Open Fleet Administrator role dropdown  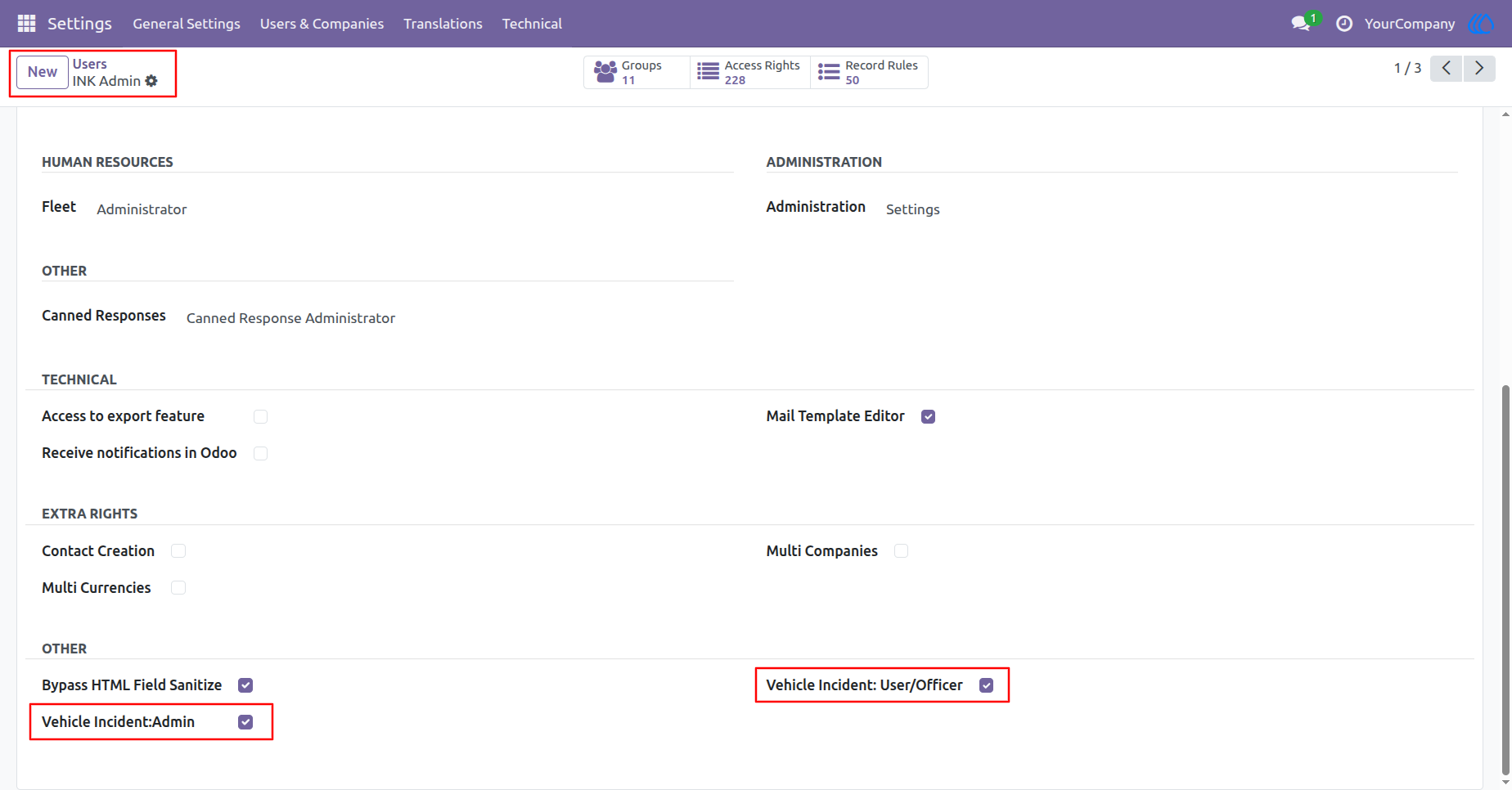pos(142,209)
